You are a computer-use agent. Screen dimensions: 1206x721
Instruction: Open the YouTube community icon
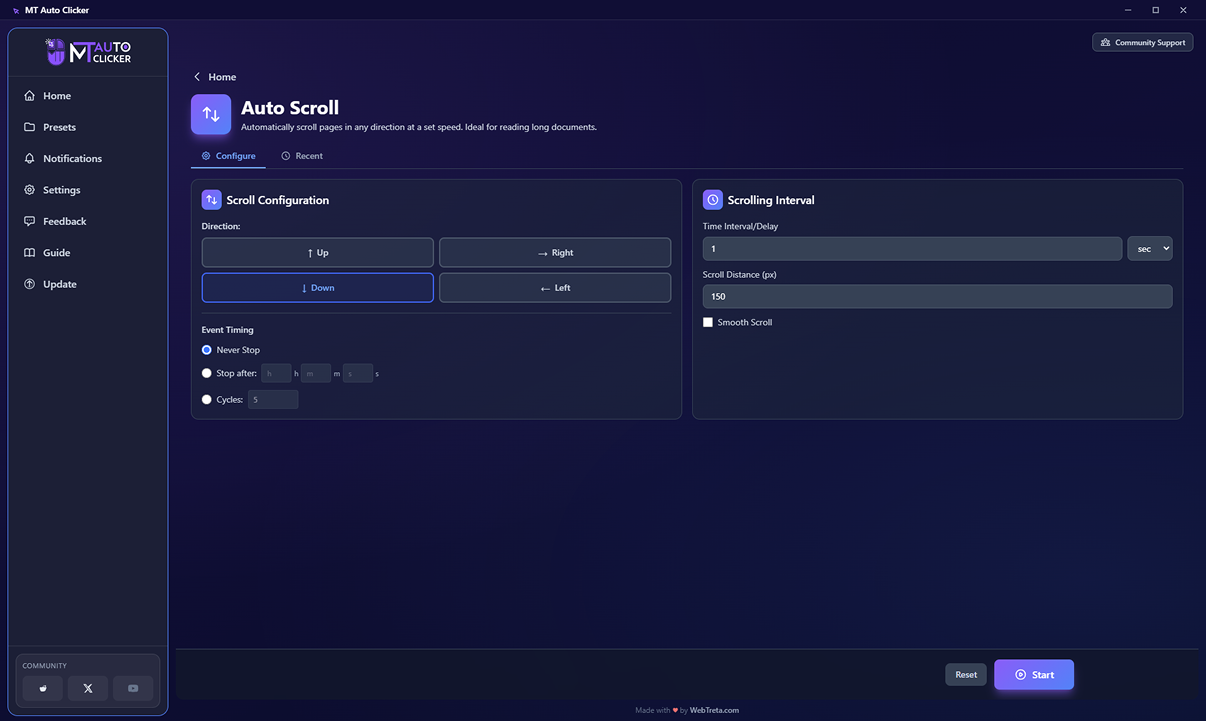pos(133,688)
